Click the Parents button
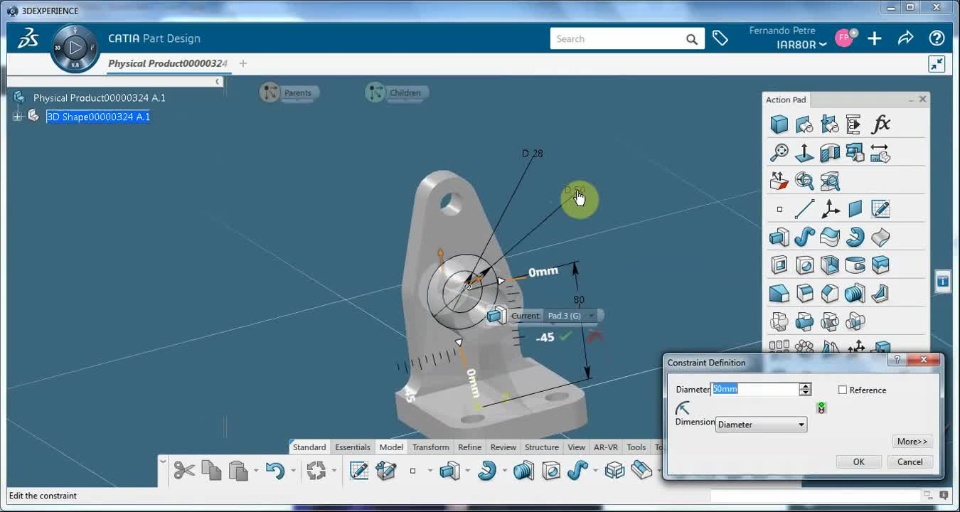This screenshot has height=512, width=960. point(290,92)
